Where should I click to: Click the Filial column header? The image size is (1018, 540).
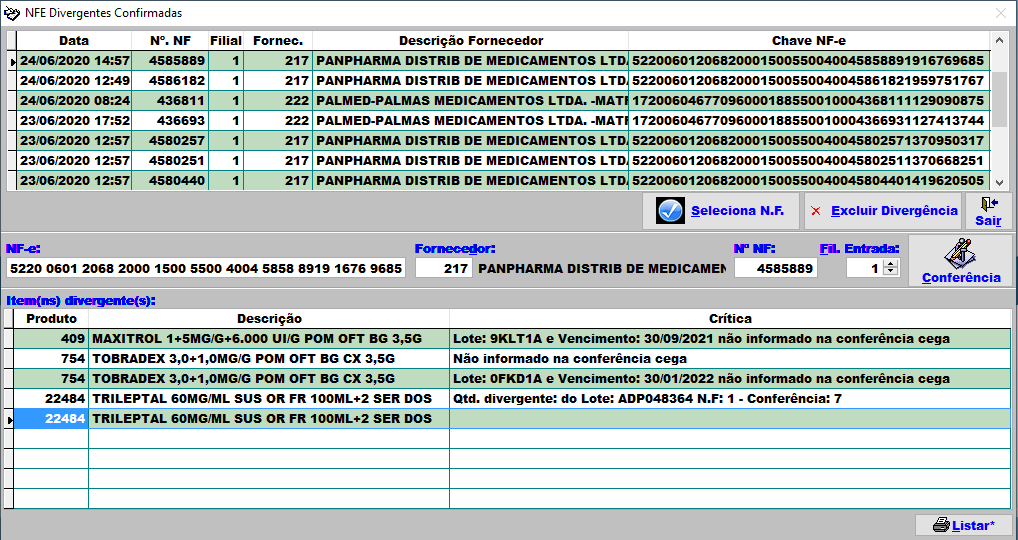coord(226,41)
